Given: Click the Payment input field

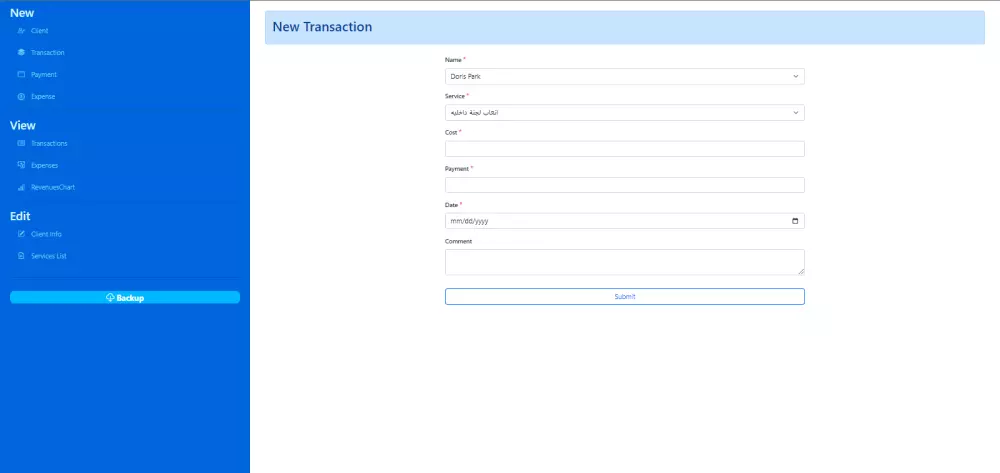Looking at the screenshot, I should [x=625, y=185].
